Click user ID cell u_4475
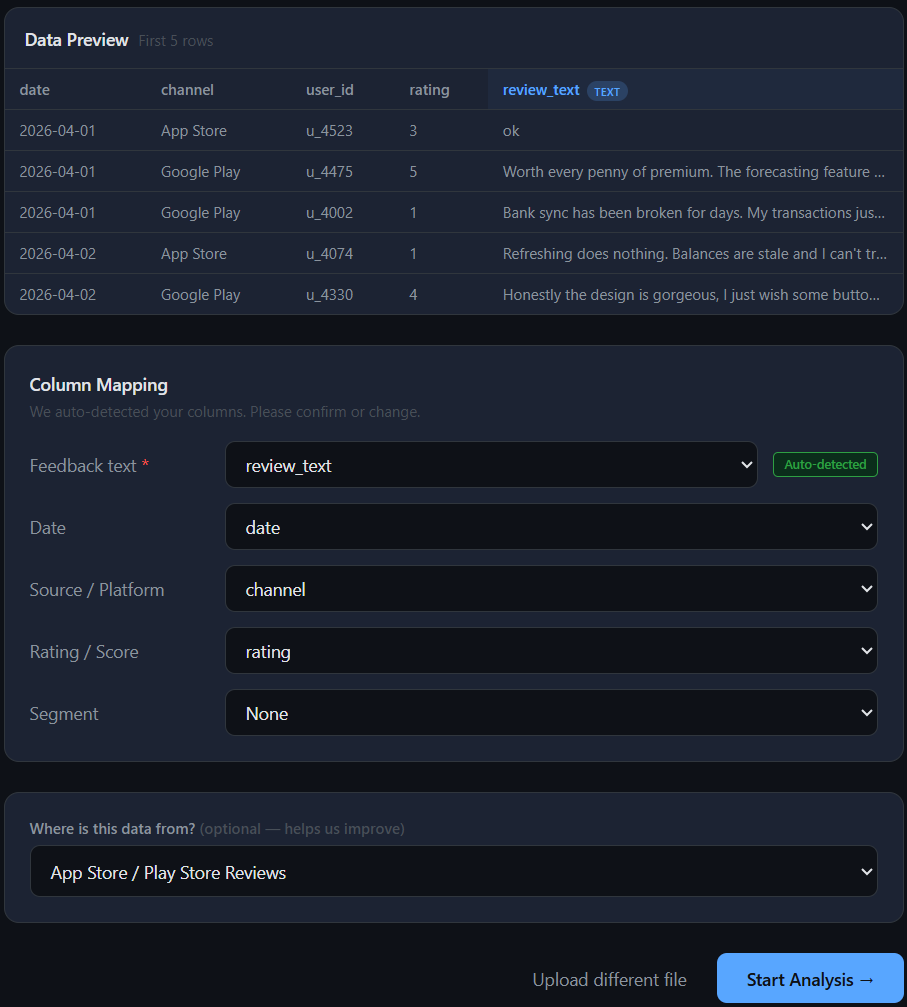The height and width of the screenshot is (1007, 907). coord(330,171)
